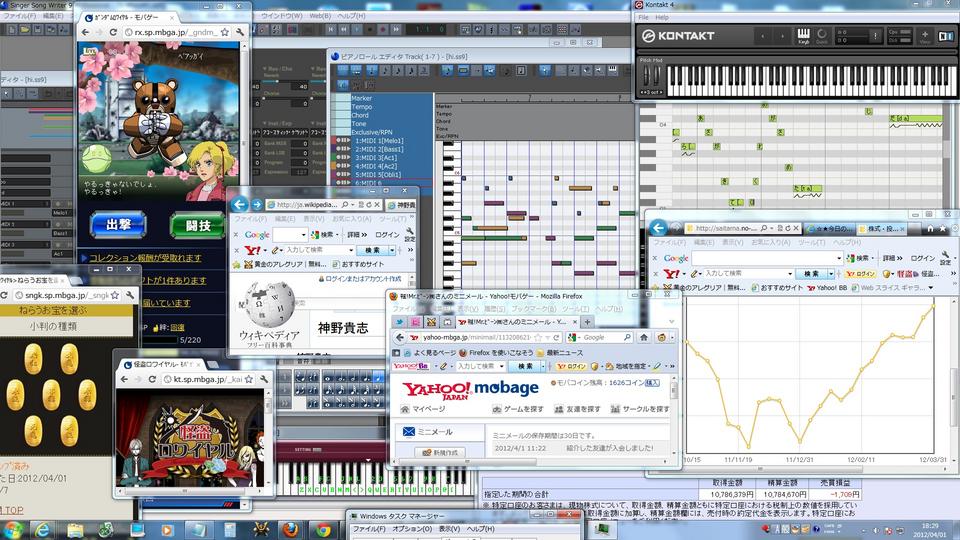Select 1:MIDI 1[Melo1] track in piano roll list
The height and width of the screenshot is (540, 960).
(379, 140)
